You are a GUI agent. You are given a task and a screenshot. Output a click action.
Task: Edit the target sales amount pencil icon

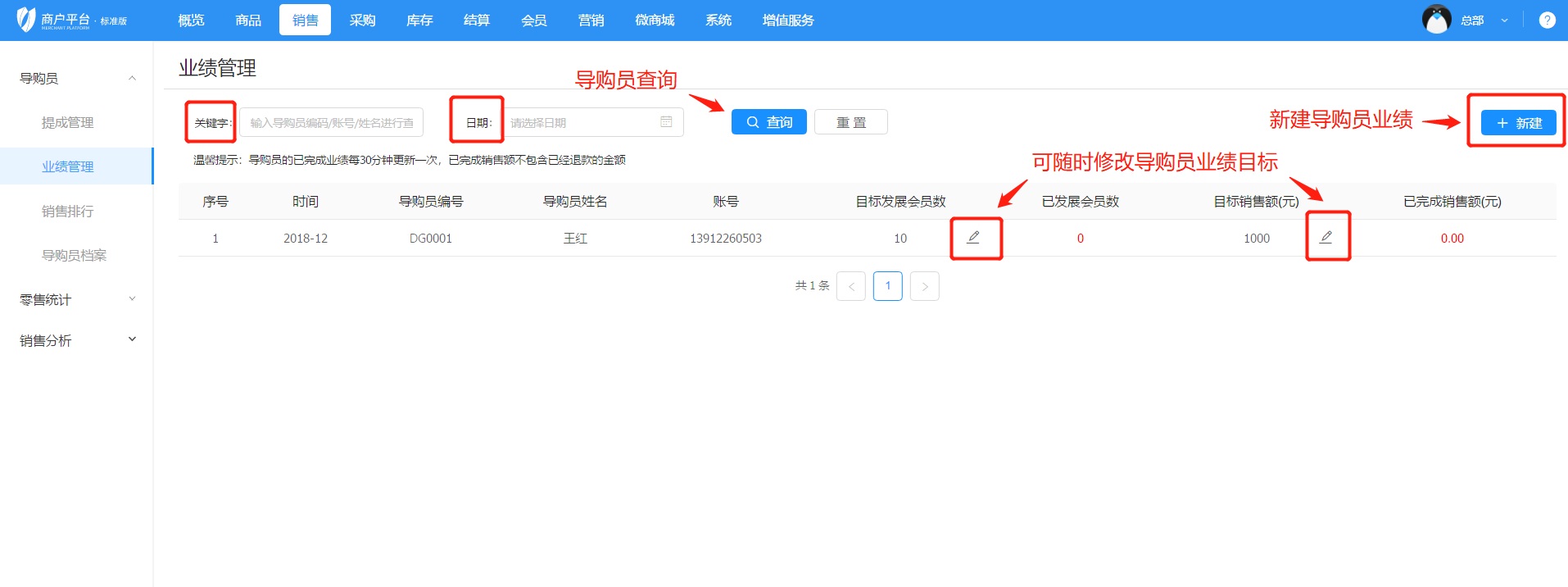point(1326,238)
